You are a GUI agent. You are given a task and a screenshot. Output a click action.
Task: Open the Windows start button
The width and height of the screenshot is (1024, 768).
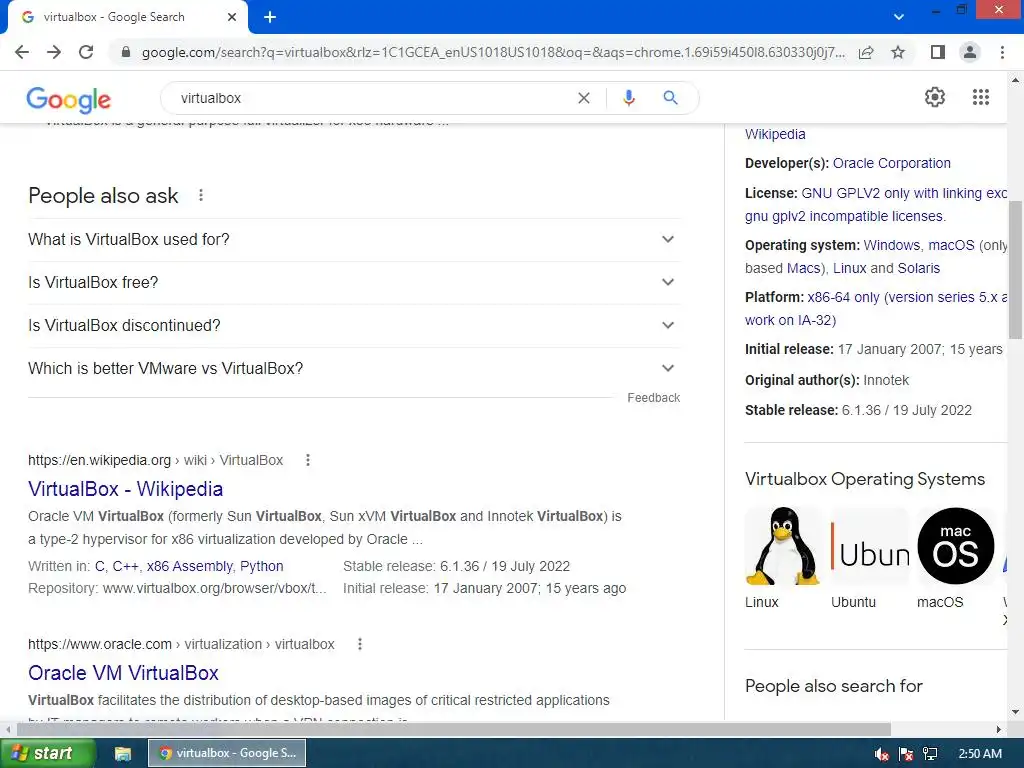[x=47, y=753]
